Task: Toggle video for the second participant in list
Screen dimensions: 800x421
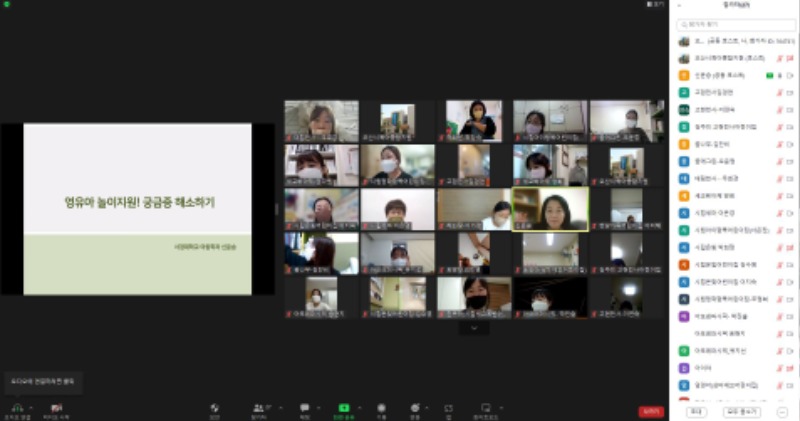Action: pos(790,59)
